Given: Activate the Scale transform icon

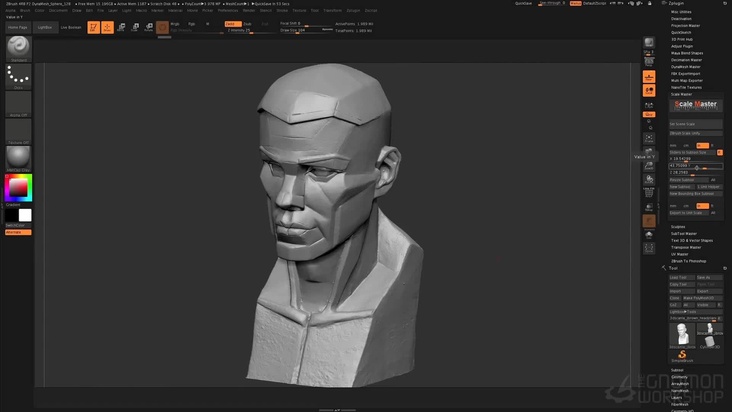Looking at the screenshot, I should coord(135,28).
